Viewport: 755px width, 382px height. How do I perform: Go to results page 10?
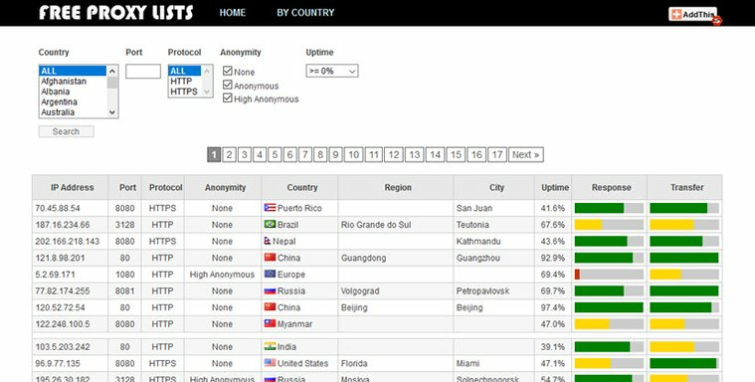coord(353,155)
